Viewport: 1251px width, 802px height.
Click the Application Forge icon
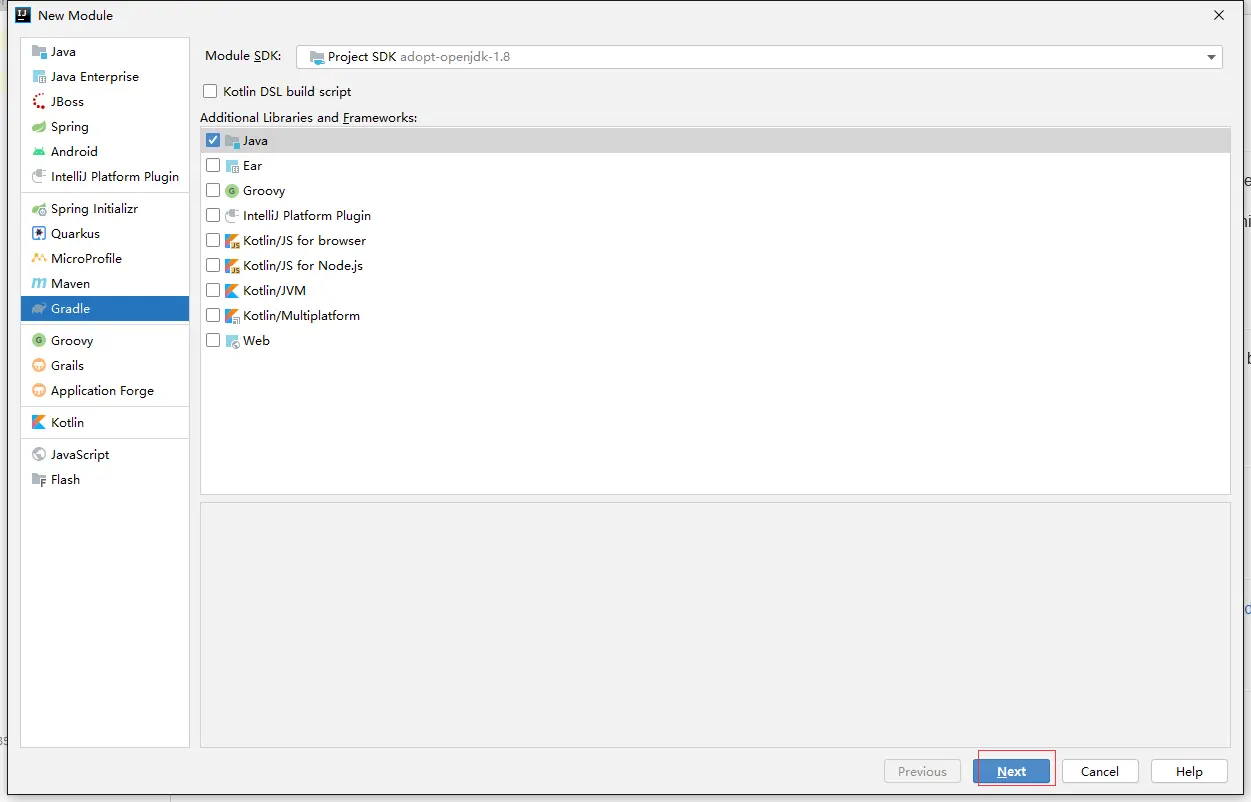[x=39, y=391]
